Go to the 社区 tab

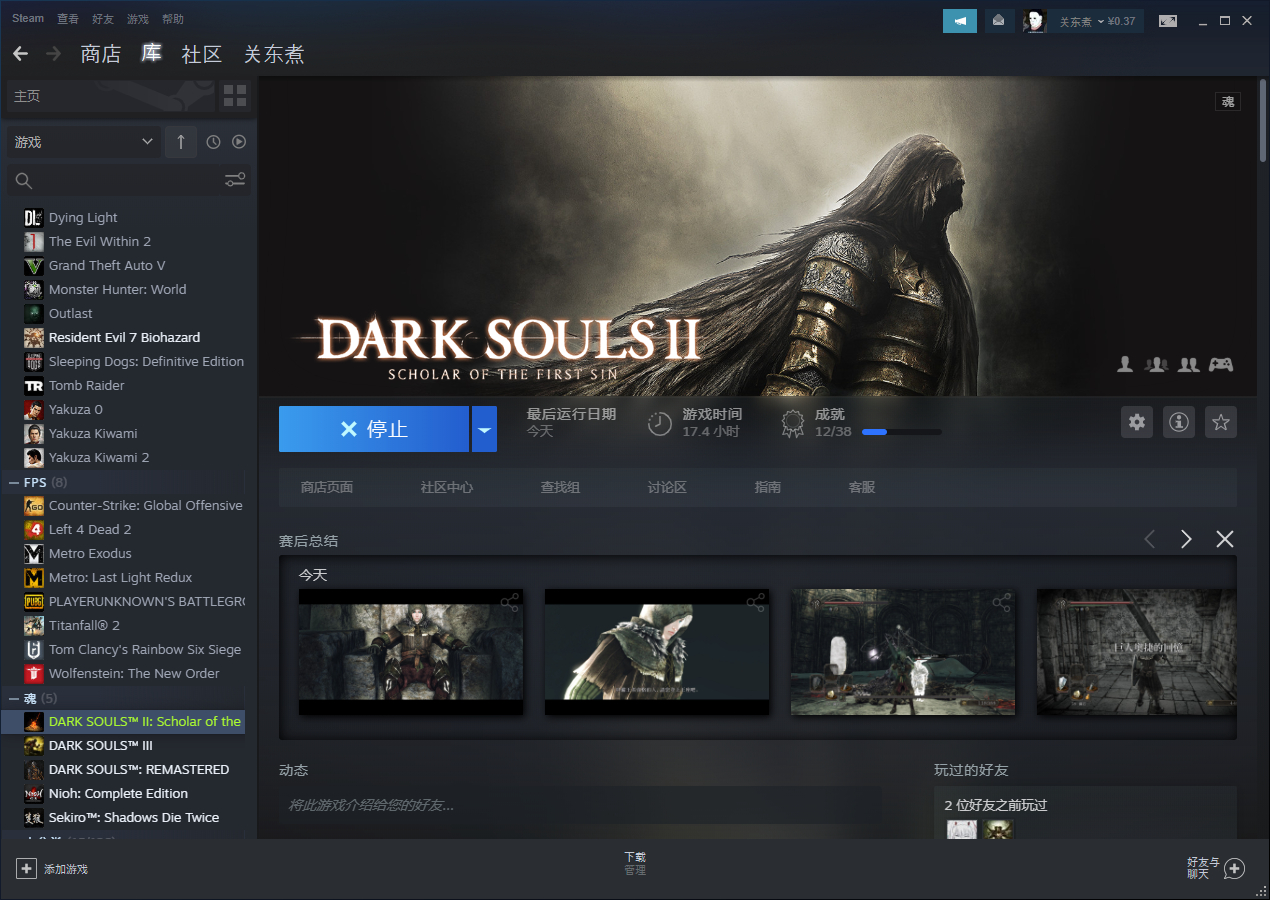click(202, 54)
